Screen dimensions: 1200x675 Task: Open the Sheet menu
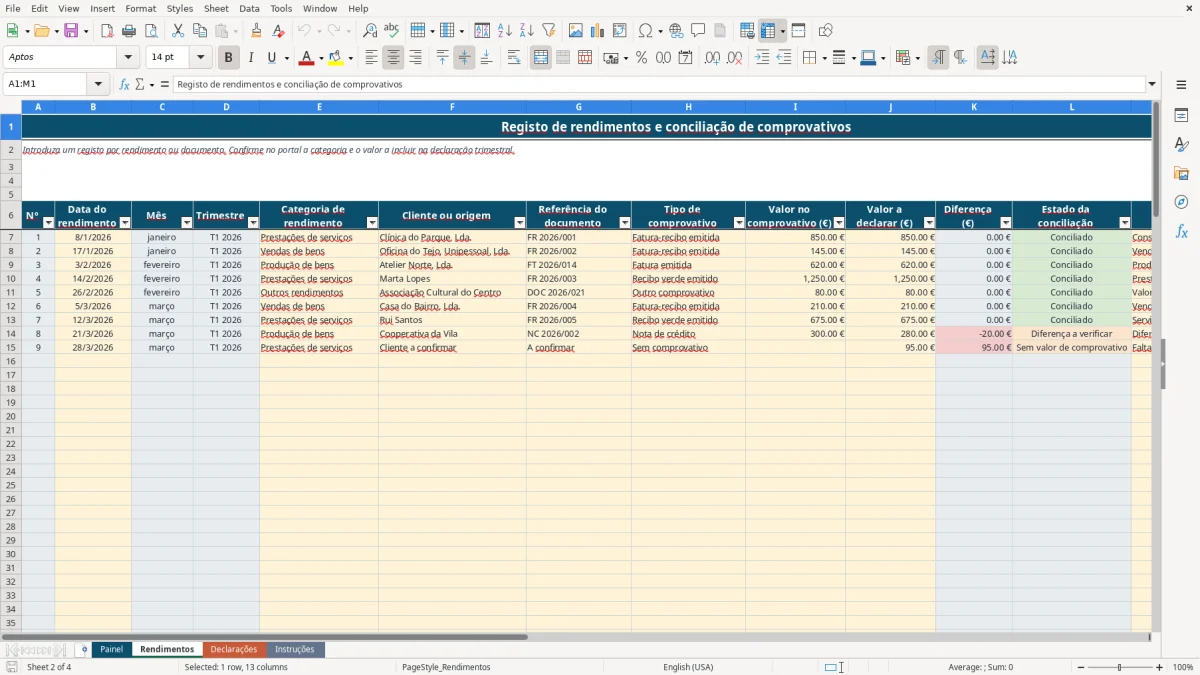(x=216, y=8)
